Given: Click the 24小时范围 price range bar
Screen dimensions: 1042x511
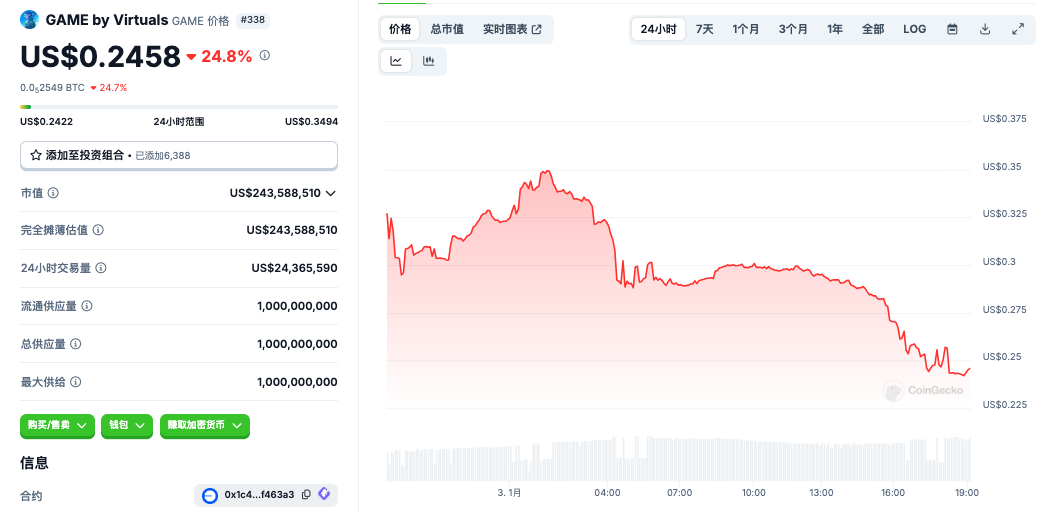Looking at the screenshot, I should point(179,107).
